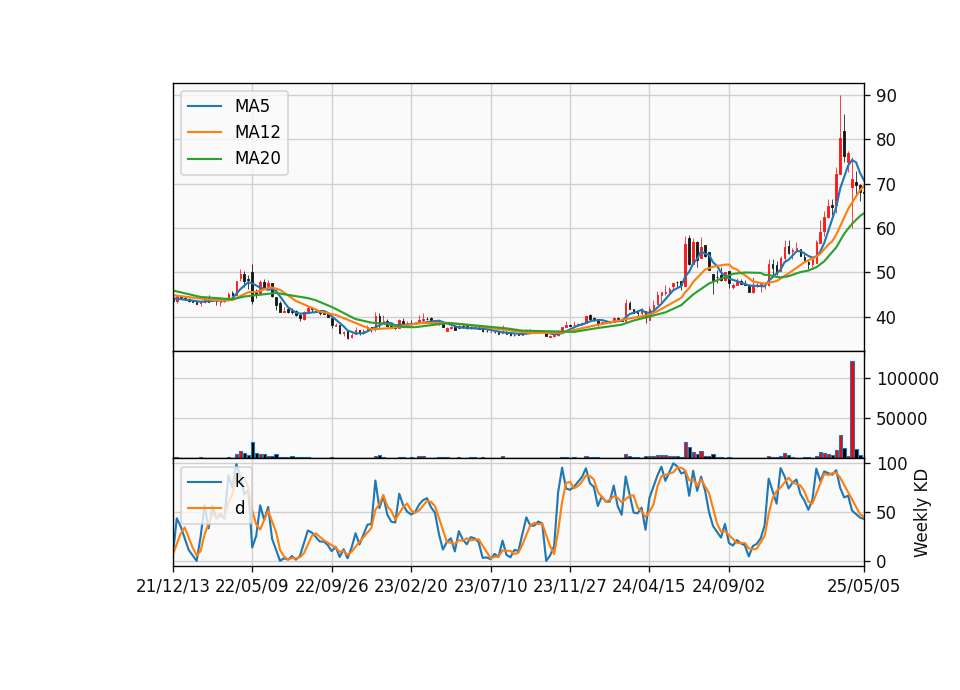960x690 pixels.
Task: Click the orange MA12 legend line swatch
Action: (x=204, y=132)
